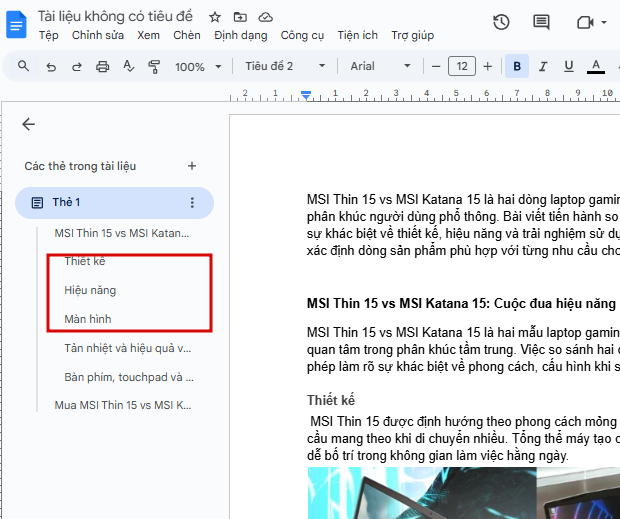Open the text color picker
The width and height of the screenshot is (620, 519).
595,66
